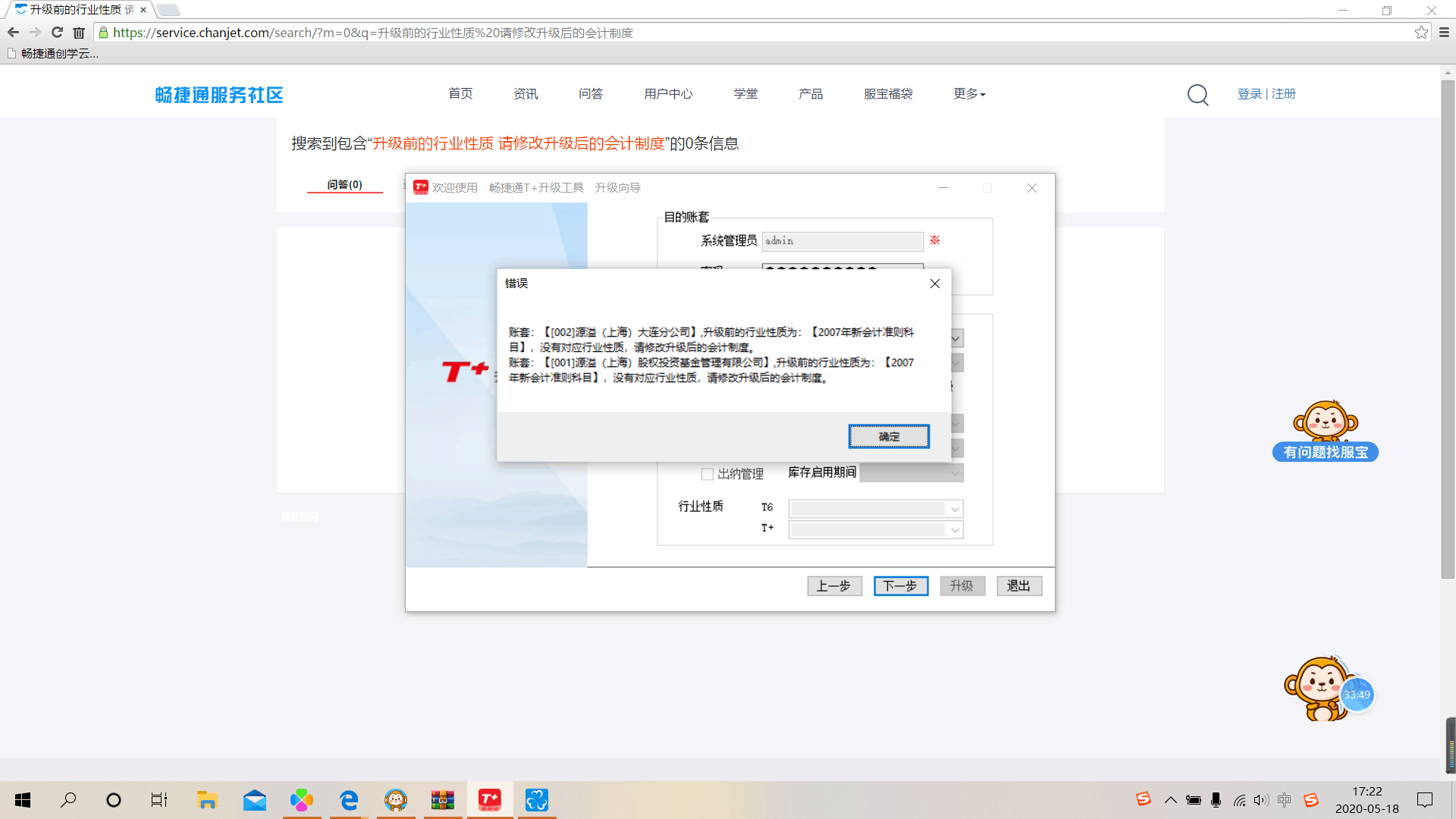The width and height of the screenshot is (1456, 819).
Task: Open 畅捷通创学云 bookmark
Action: coord(52,53)
